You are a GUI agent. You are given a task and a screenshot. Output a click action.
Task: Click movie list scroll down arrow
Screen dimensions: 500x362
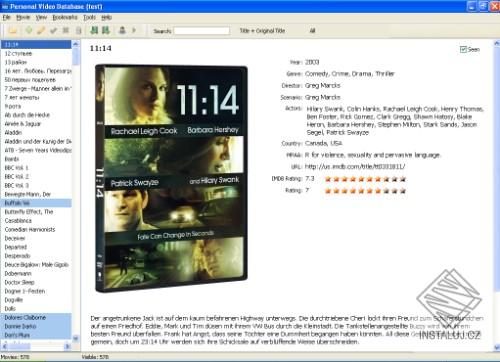76,339
